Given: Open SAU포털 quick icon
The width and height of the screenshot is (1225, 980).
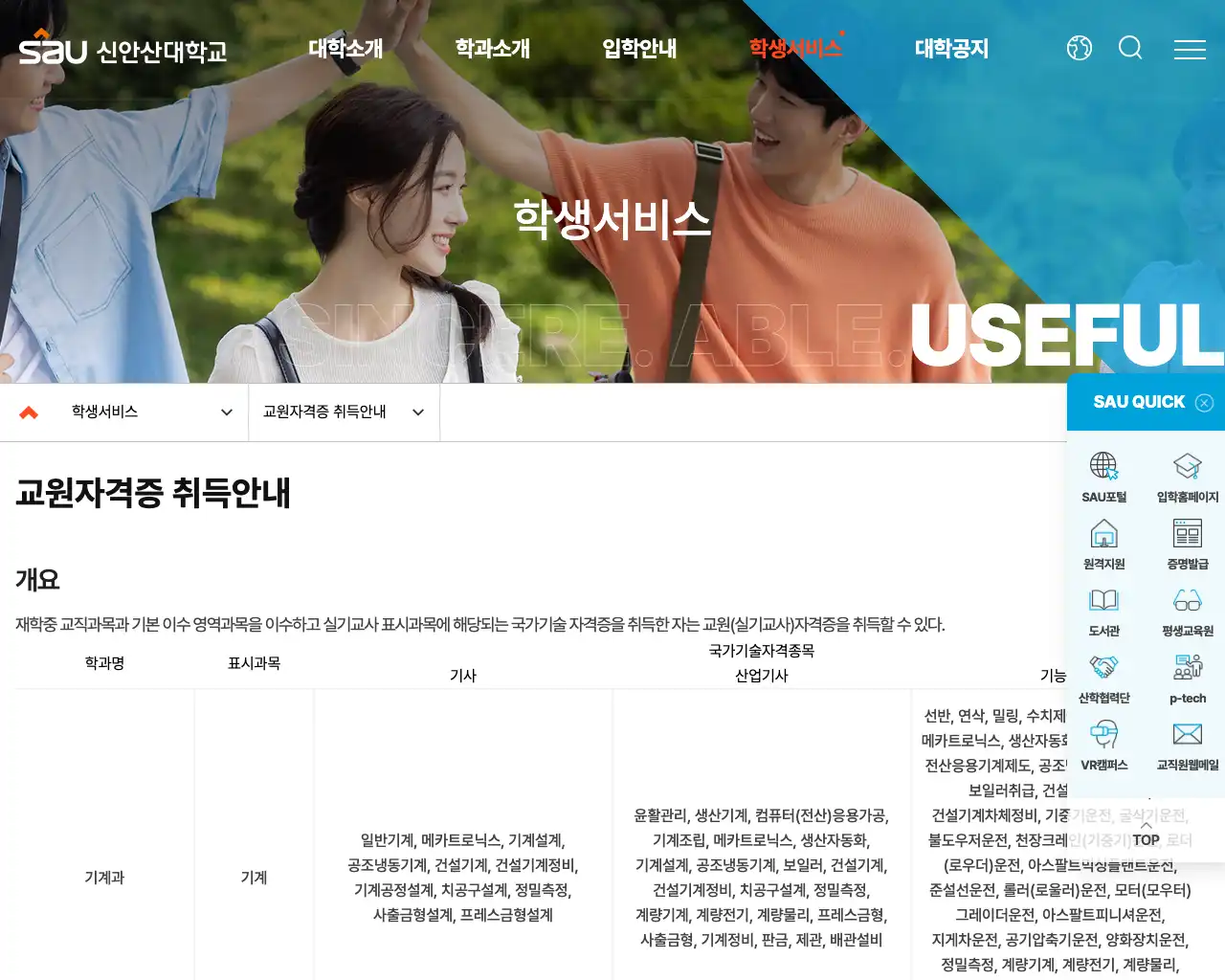Looking at the screenshot, I should (x=1103, y=478).
